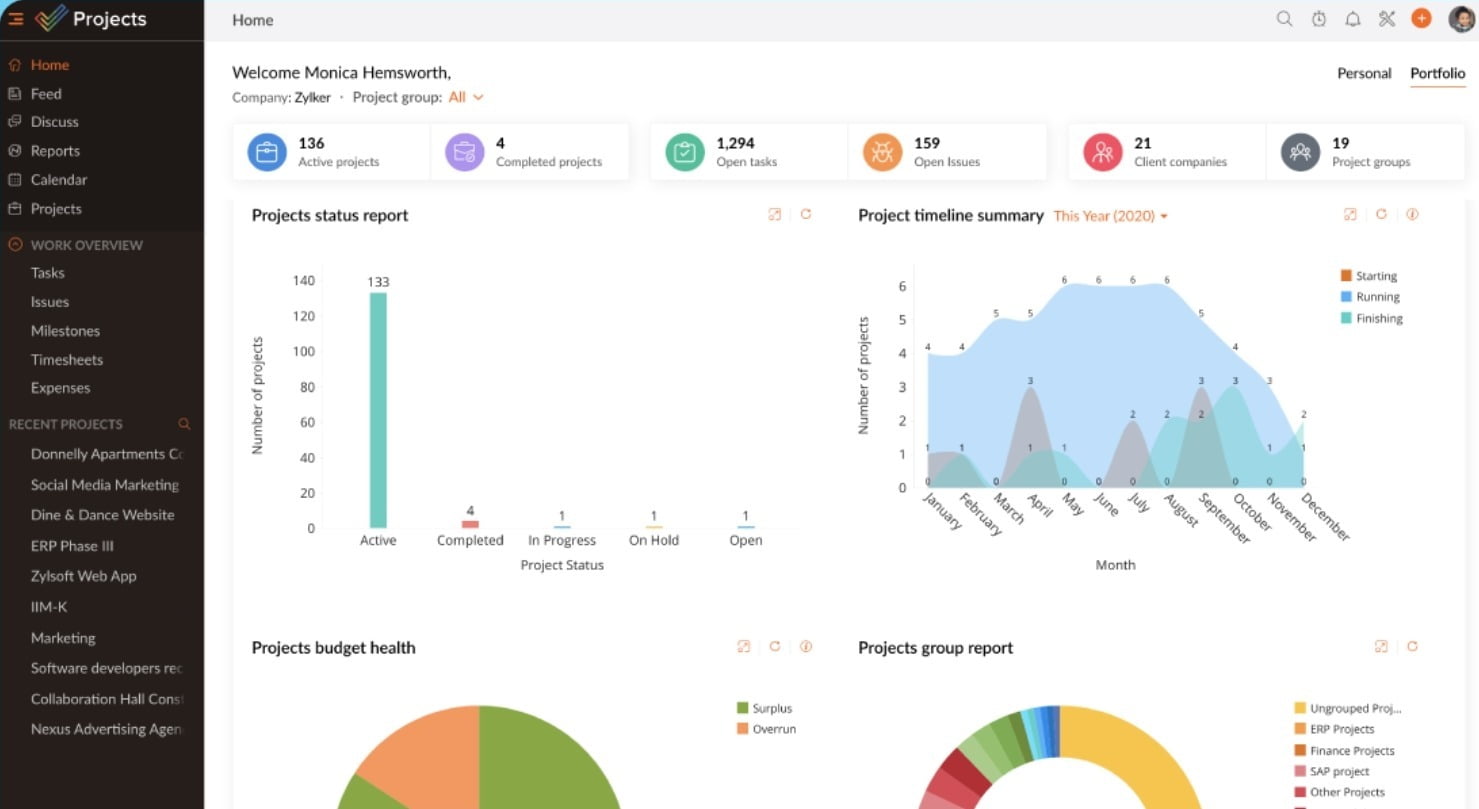Switch to the Personal tab

1364,73
